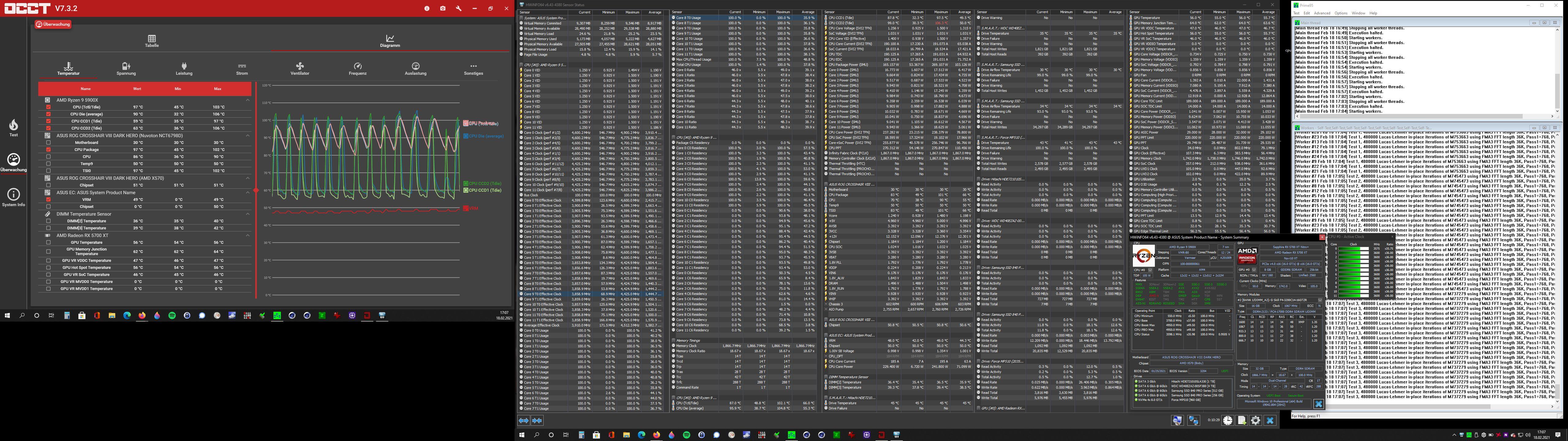The width and height of the screenshot is (1568, 441).
Task: Open OCCT settings wrench icon
Action: [x=458, y=9]
